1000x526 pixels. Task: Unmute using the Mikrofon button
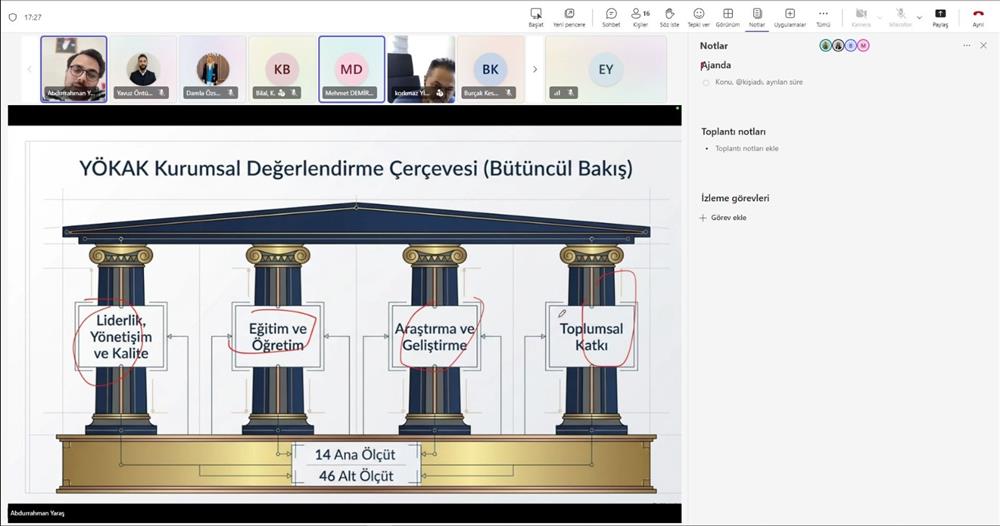(901, 16)
